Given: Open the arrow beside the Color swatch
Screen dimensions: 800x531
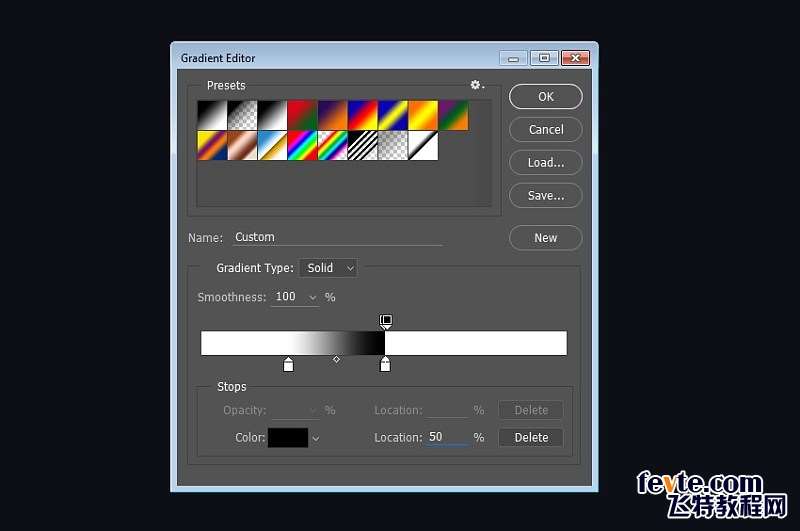Looking at the screenshot, I should click(316, 438).
